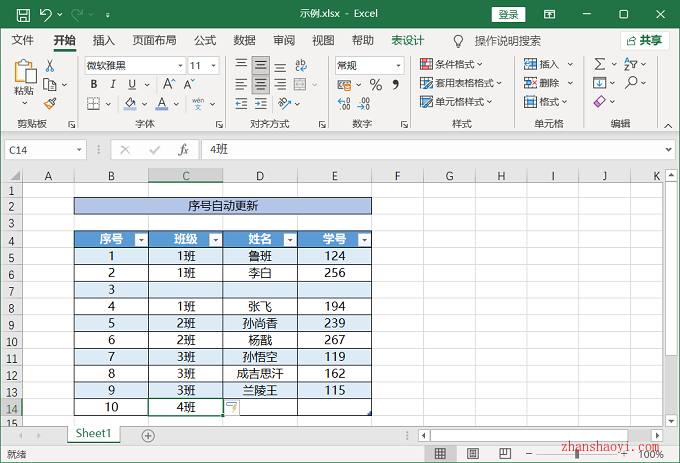This screenshot has width=680, height=463.
Task: Open 条件格式 conditional formatting
Action: point(451,64)
